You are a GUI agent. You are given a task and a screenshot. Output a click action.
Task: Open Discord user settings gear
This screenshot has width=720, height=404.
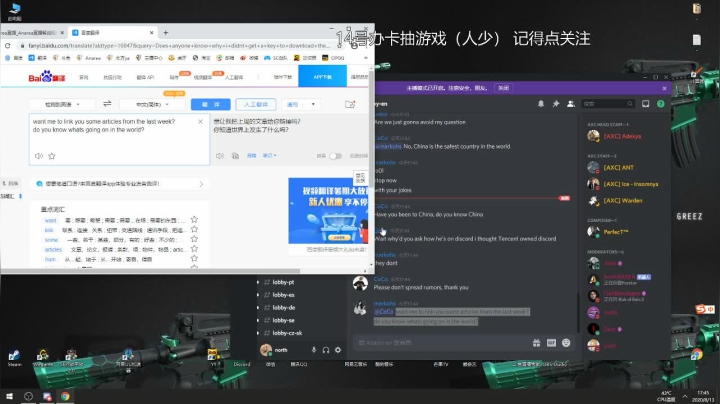338,350
